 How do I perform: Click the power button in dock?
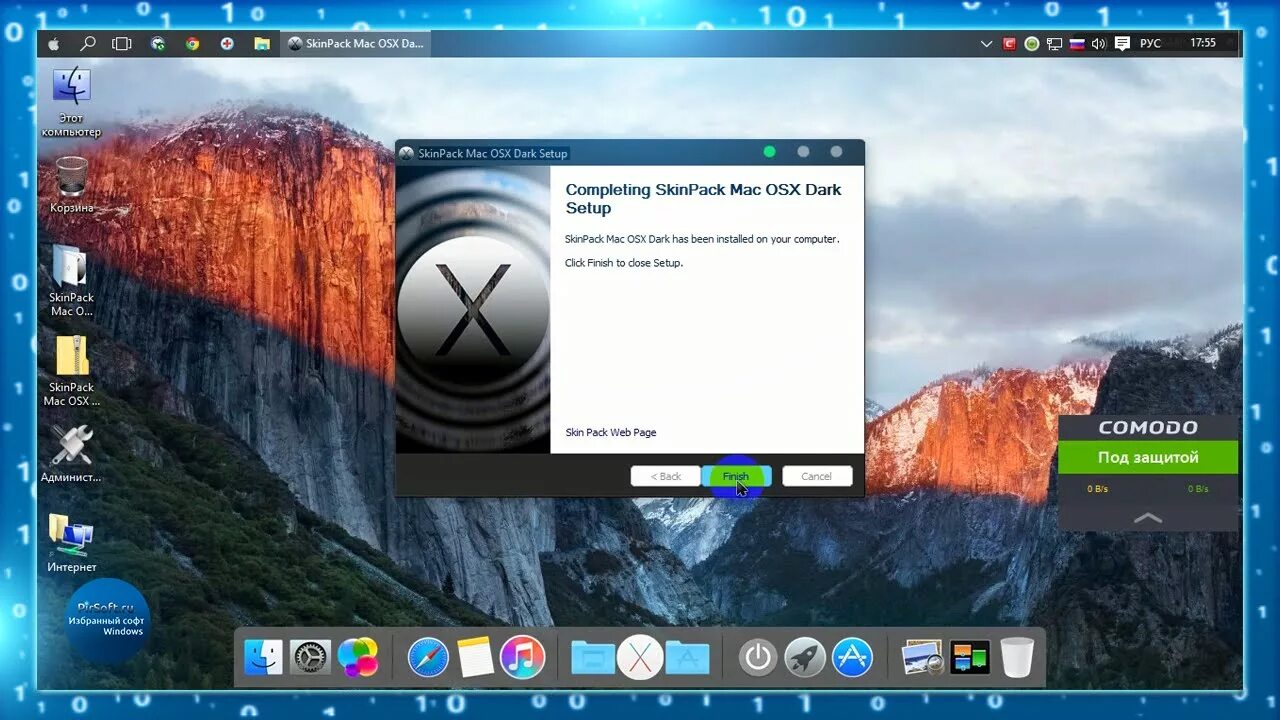point(758,657)
